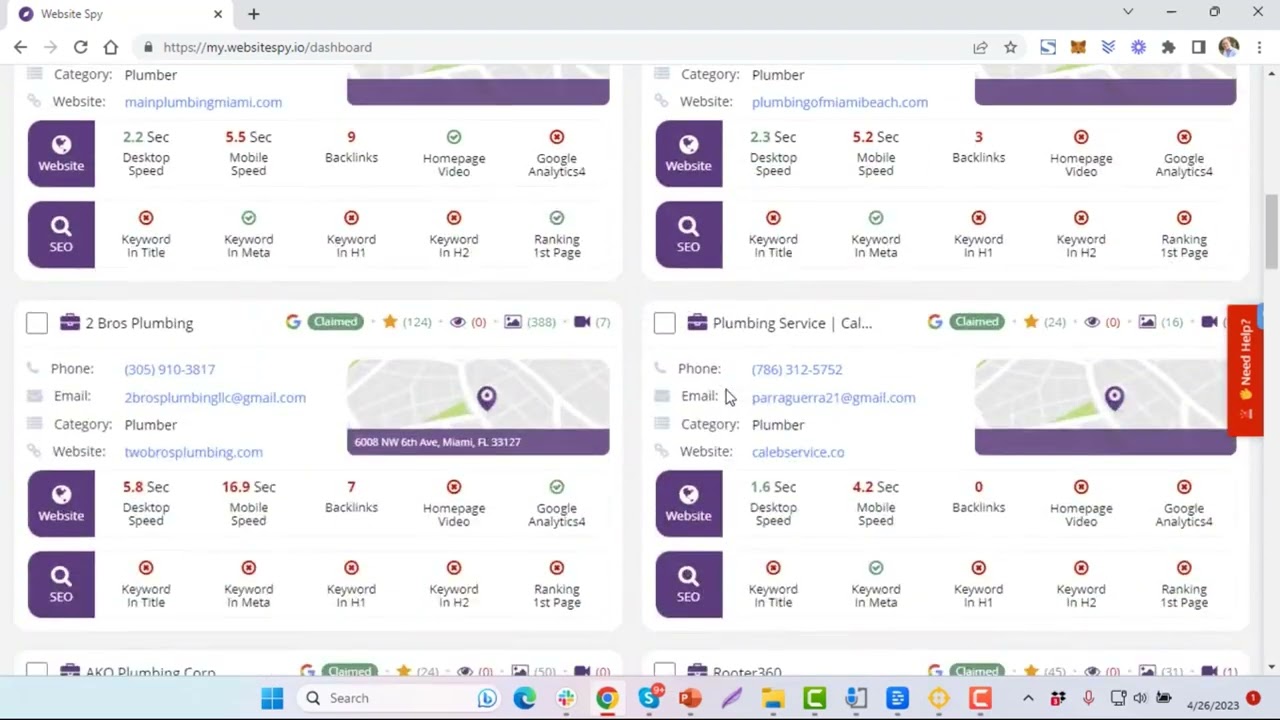The image size is (1280, 720).
Task: Click Ranking 1st Page check on mainplumbingmiami card
Action: point(557,218)
